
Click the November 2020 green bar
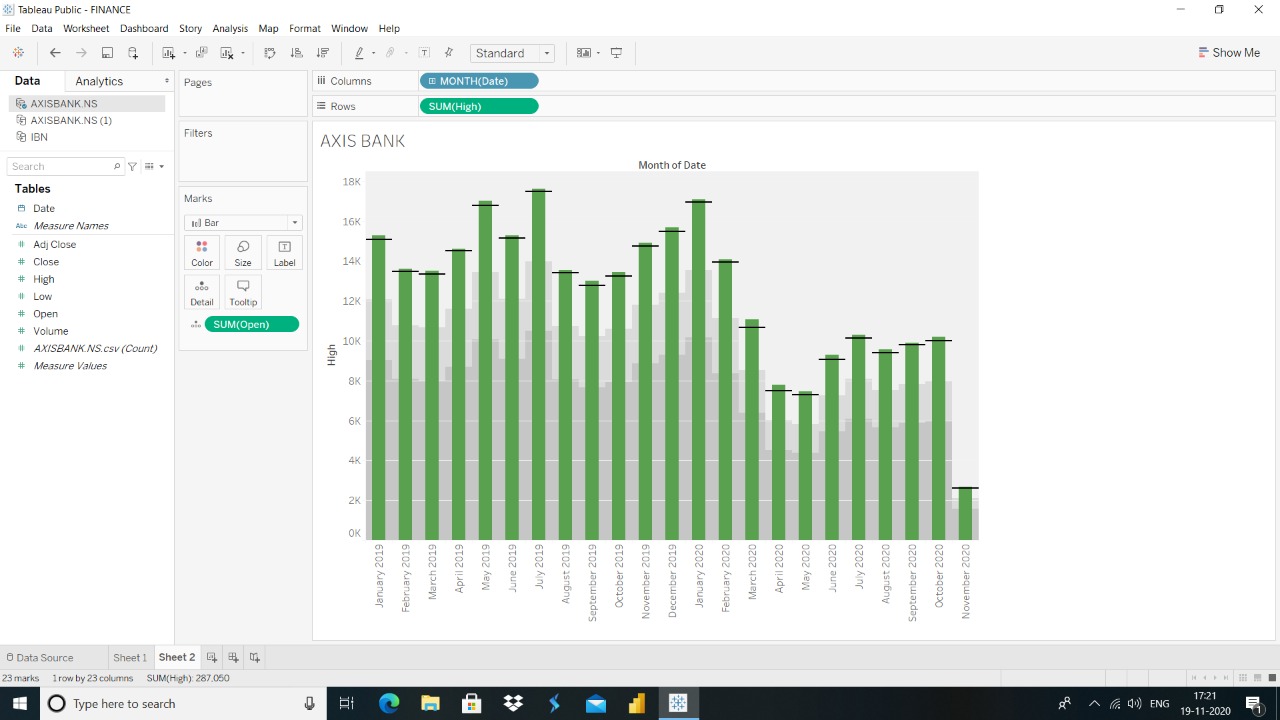pyautogui.click(x=965, y=514)
